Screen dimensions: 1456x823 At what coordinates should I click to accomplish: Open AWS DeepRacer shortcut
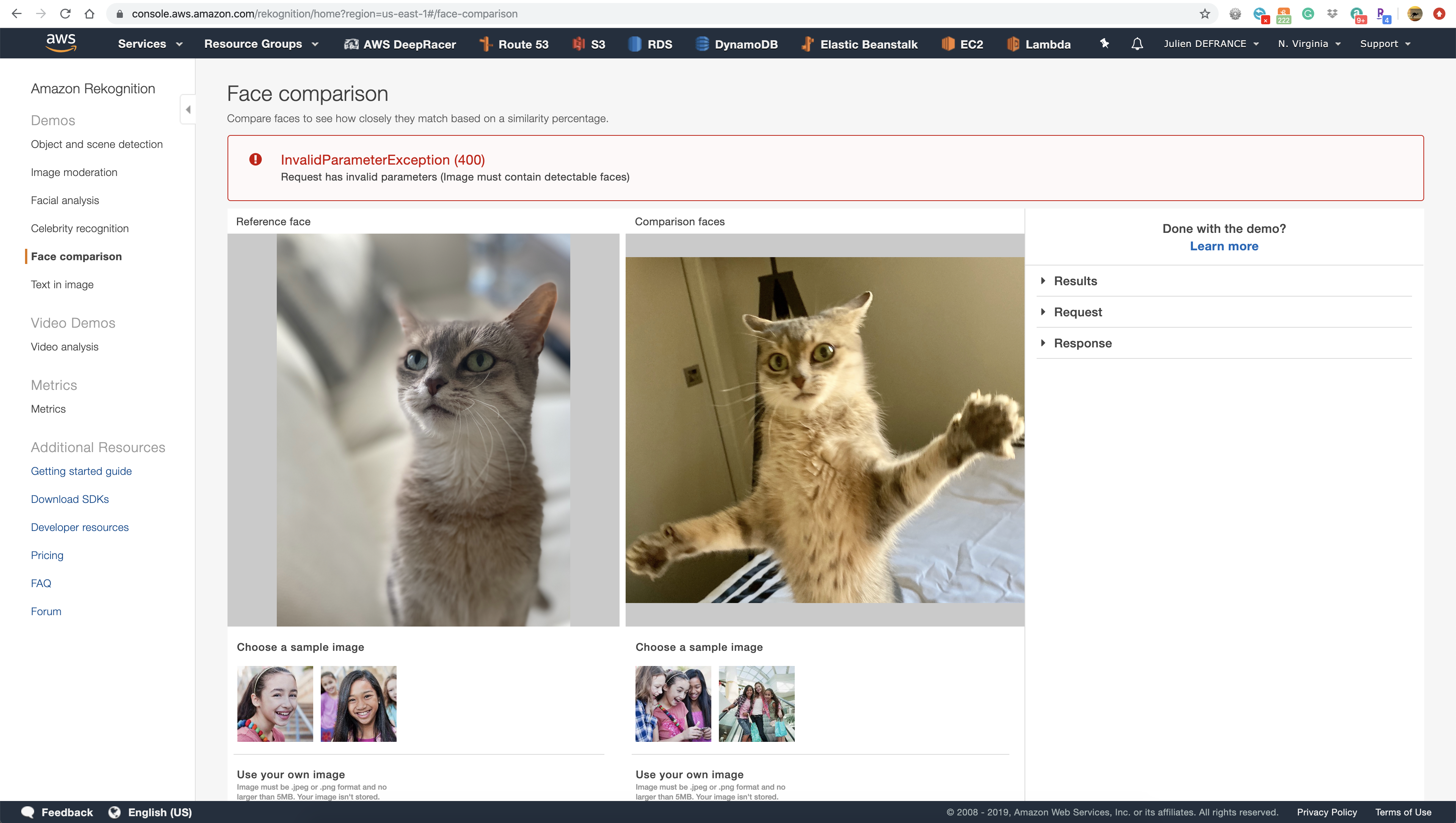[400, 44]
